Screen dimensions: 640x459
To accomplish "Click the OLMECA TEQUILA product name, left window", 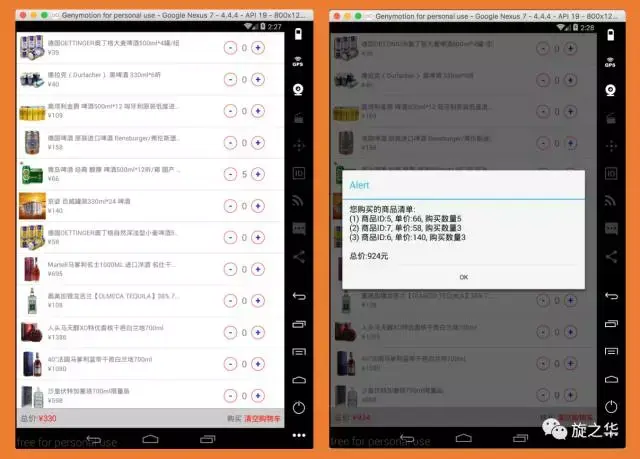I will [113, 296].
